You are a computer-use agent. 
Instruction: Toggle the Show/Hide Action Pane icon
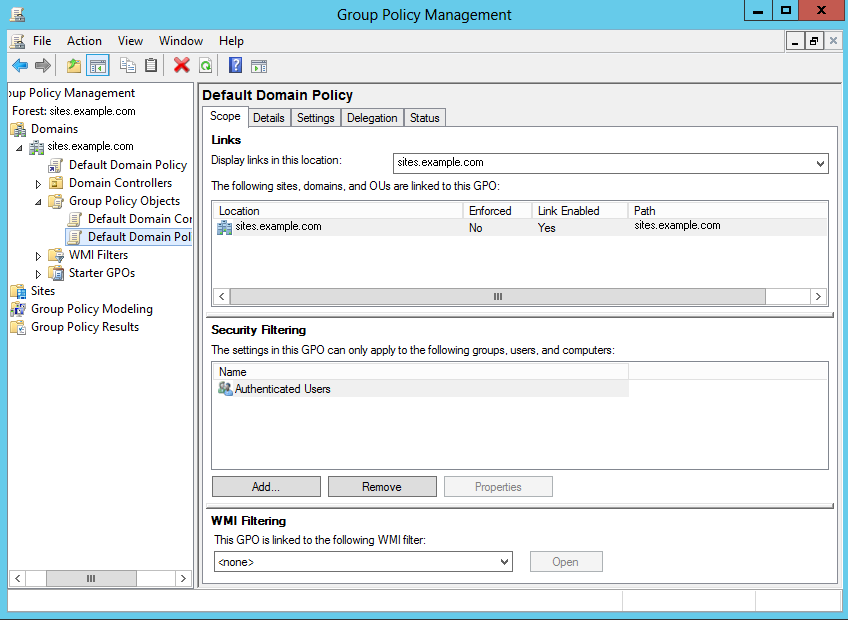point(259,66)
